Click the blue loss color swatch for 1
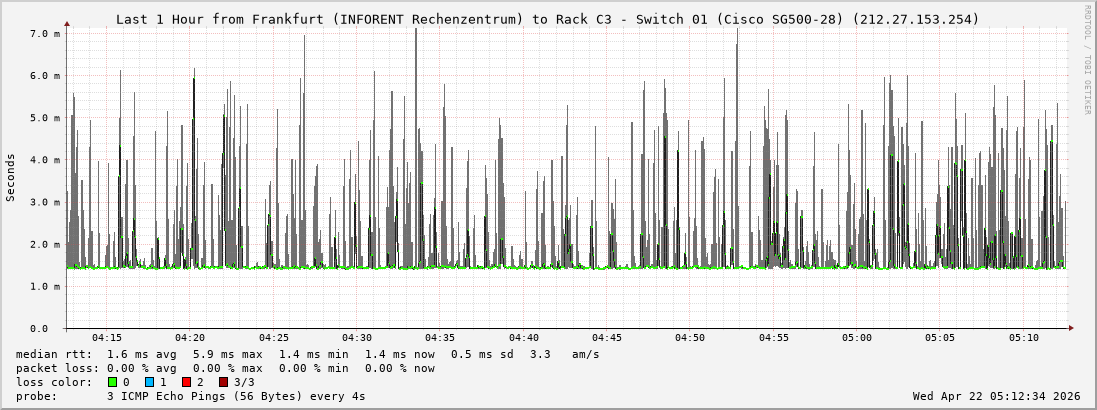The width and height of the screenshot is (1097, 410). (149, 382)
